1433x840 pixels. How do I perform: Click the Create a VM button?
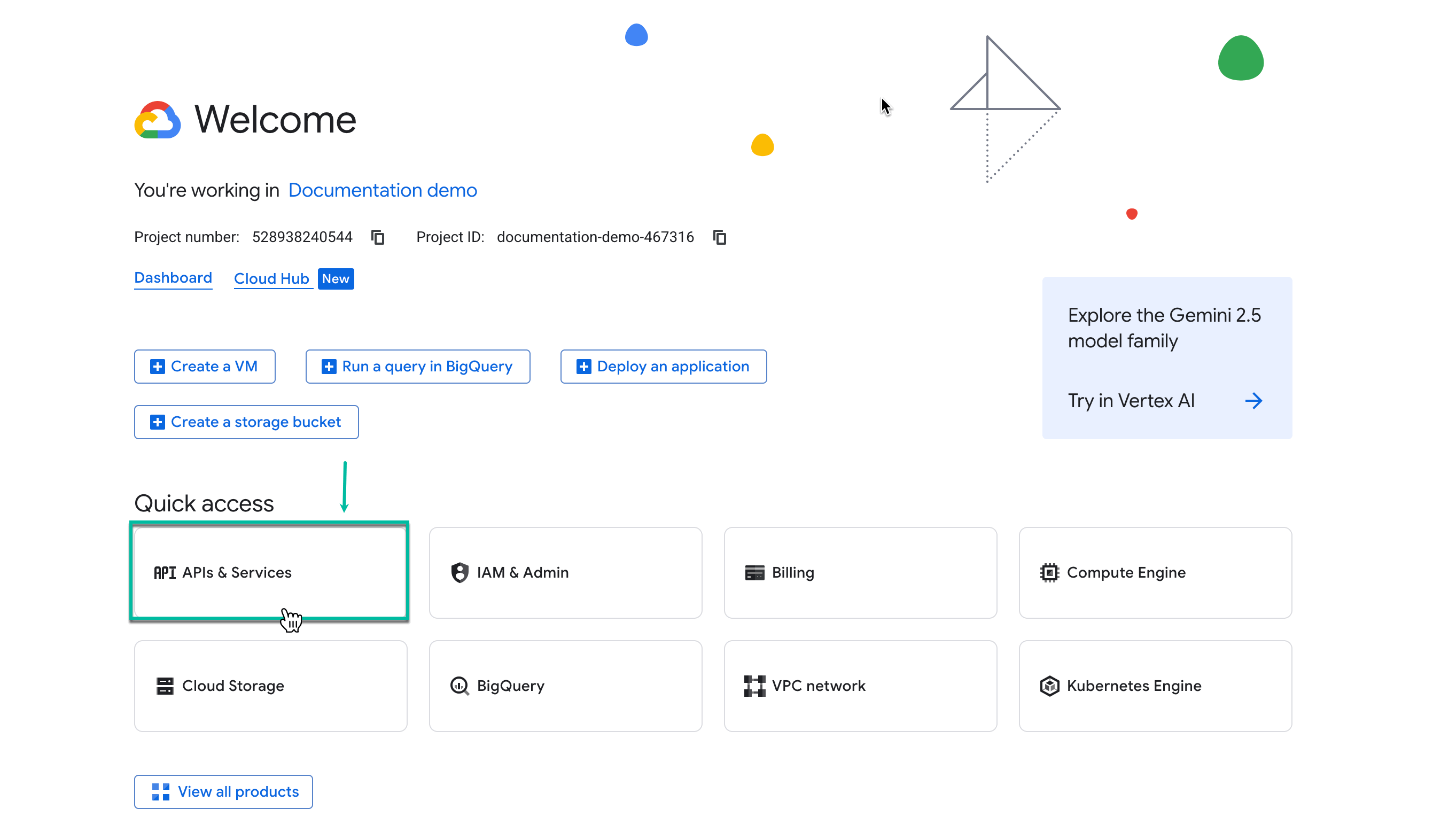tap(204, 366)
